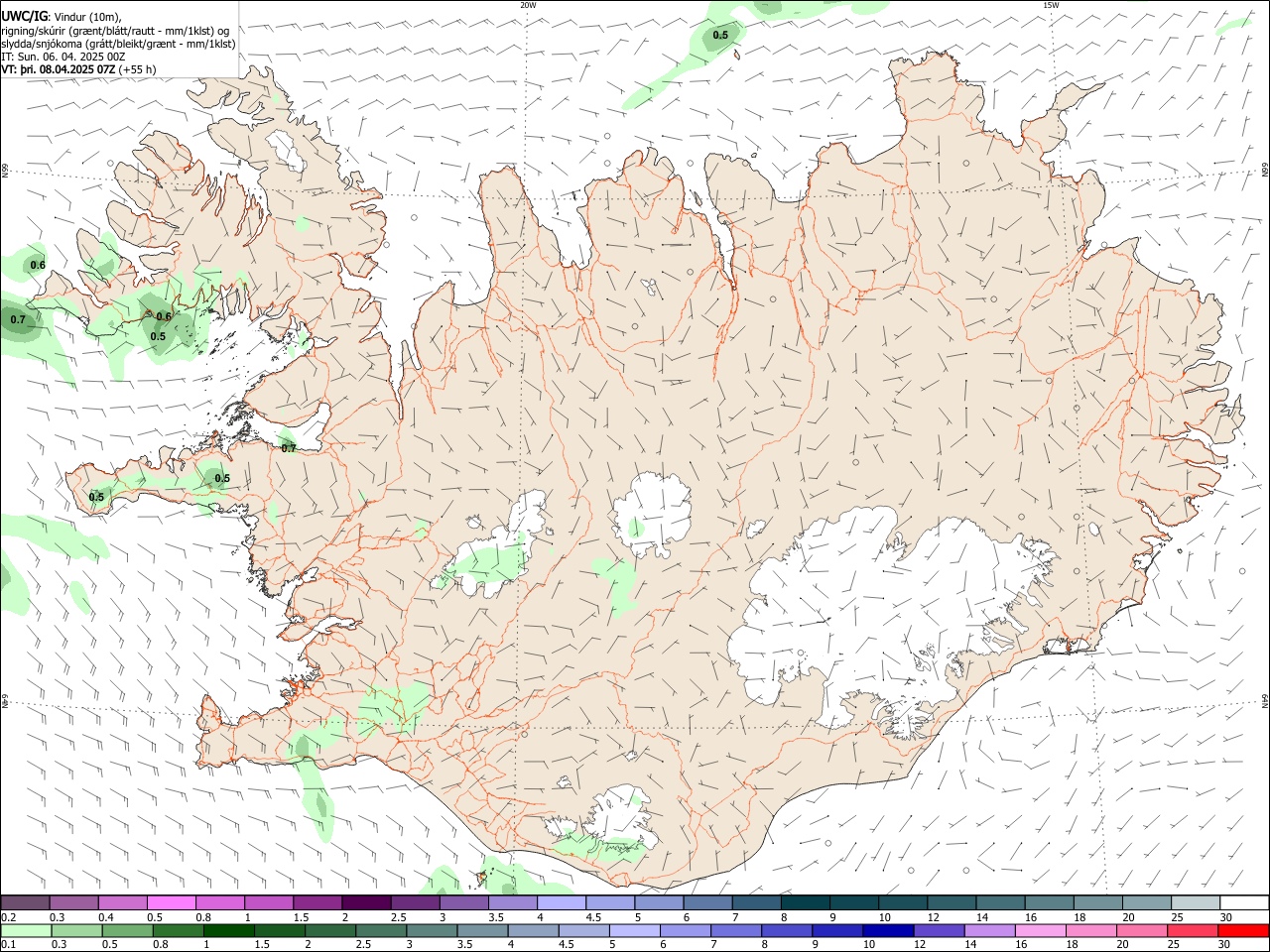The image size is (1270, 952).
Task: Click the "IT: Sun. 06. 04. 2025 00Z" line
Action: 63,57
